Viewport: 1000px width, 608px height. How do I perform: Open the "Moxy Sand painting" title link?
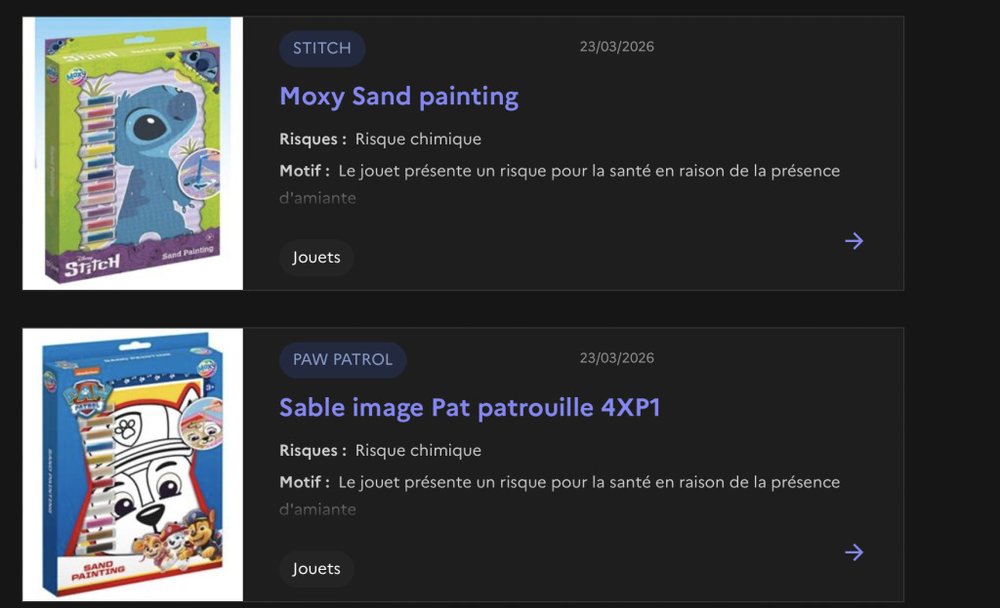(398, 97)
